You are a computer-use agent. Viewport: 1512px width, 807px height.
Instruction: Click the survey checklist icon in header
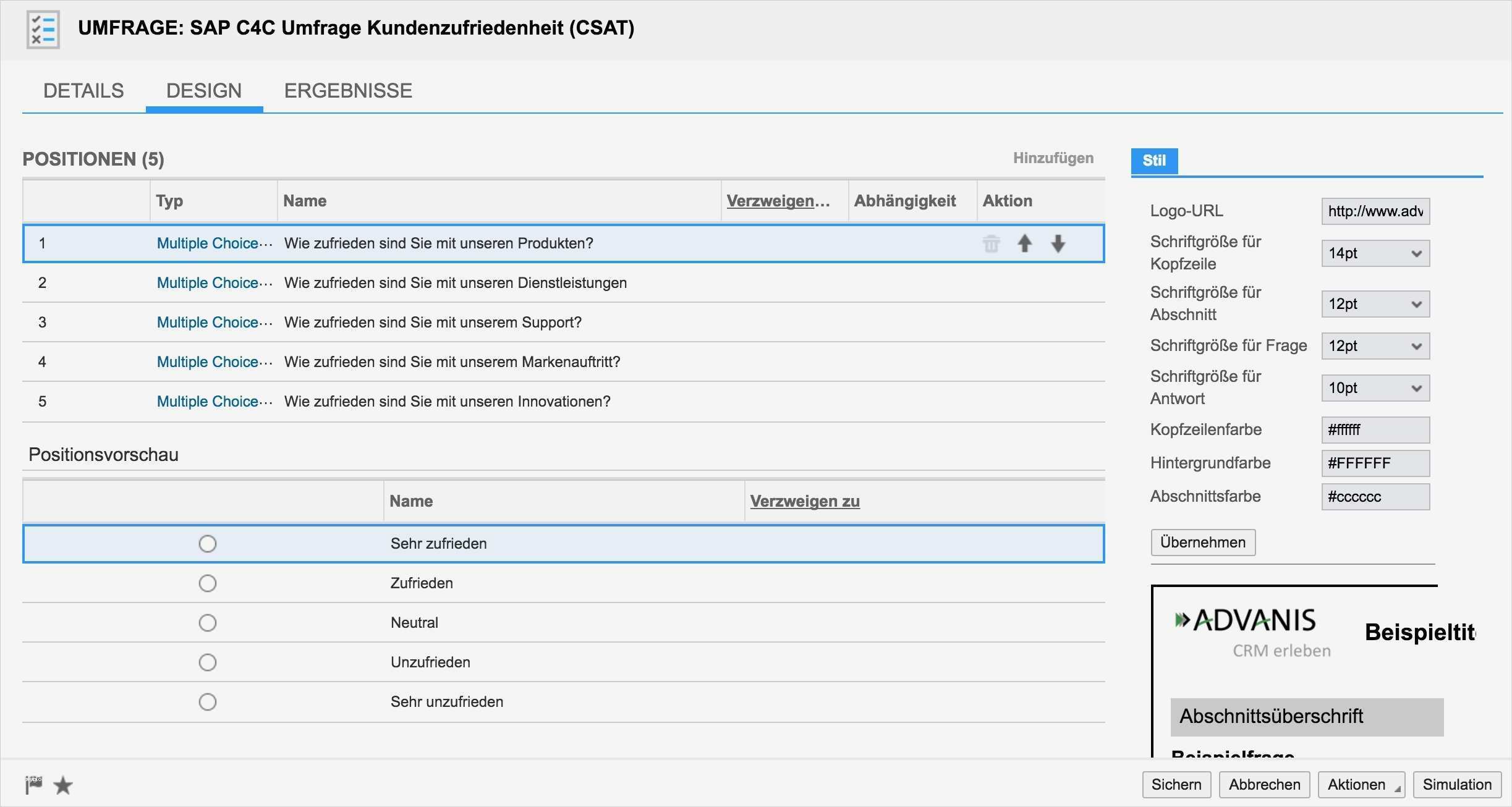click(43, 29)
